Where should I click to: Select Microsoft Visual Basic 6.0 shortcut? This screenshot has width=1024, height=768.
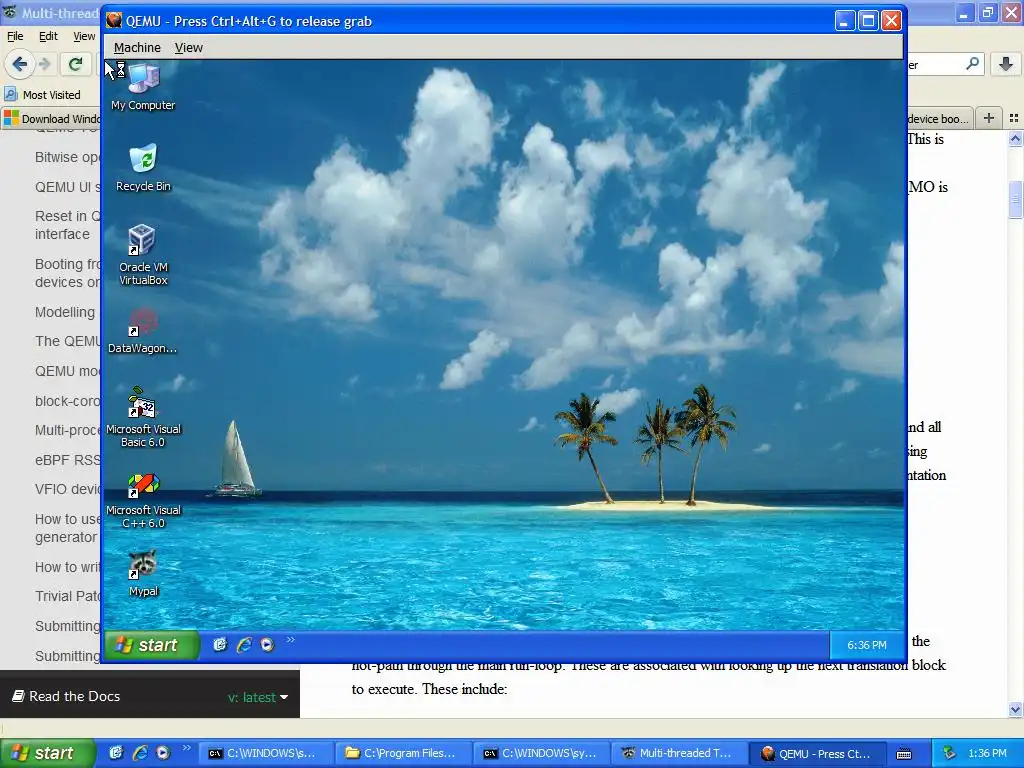143,417
